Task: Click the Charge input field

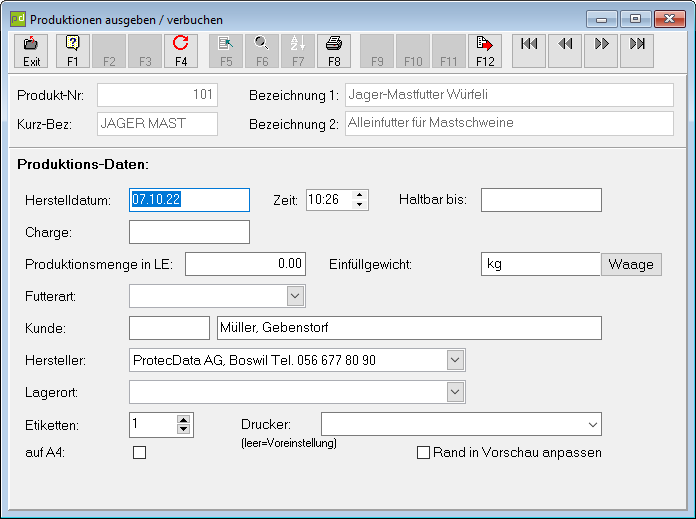Action: pyautogui.click(x=190, y=232)
